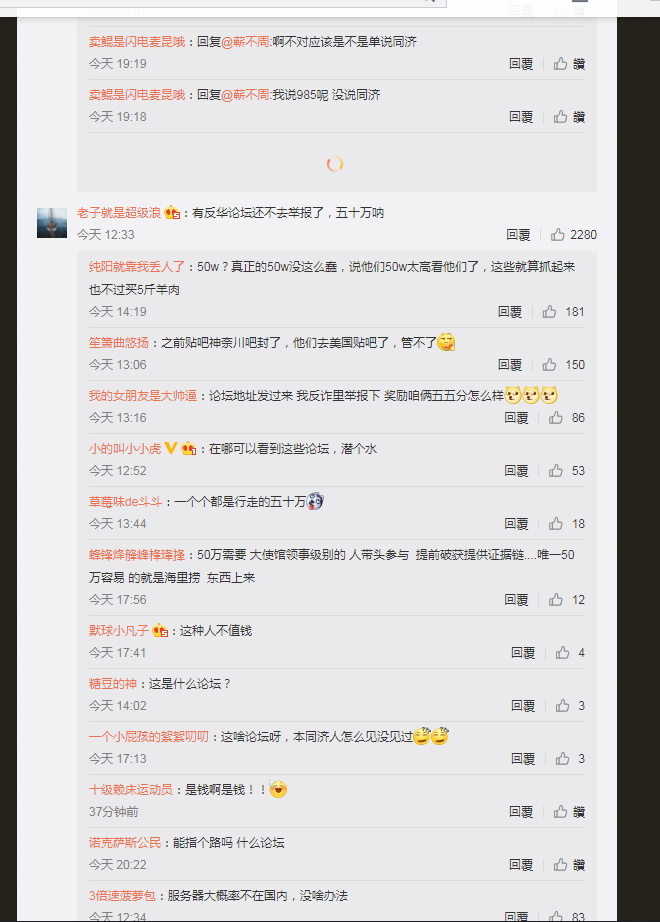
Task: Like the 12:52 reply with 53 likes
Action: pos(567,470)
